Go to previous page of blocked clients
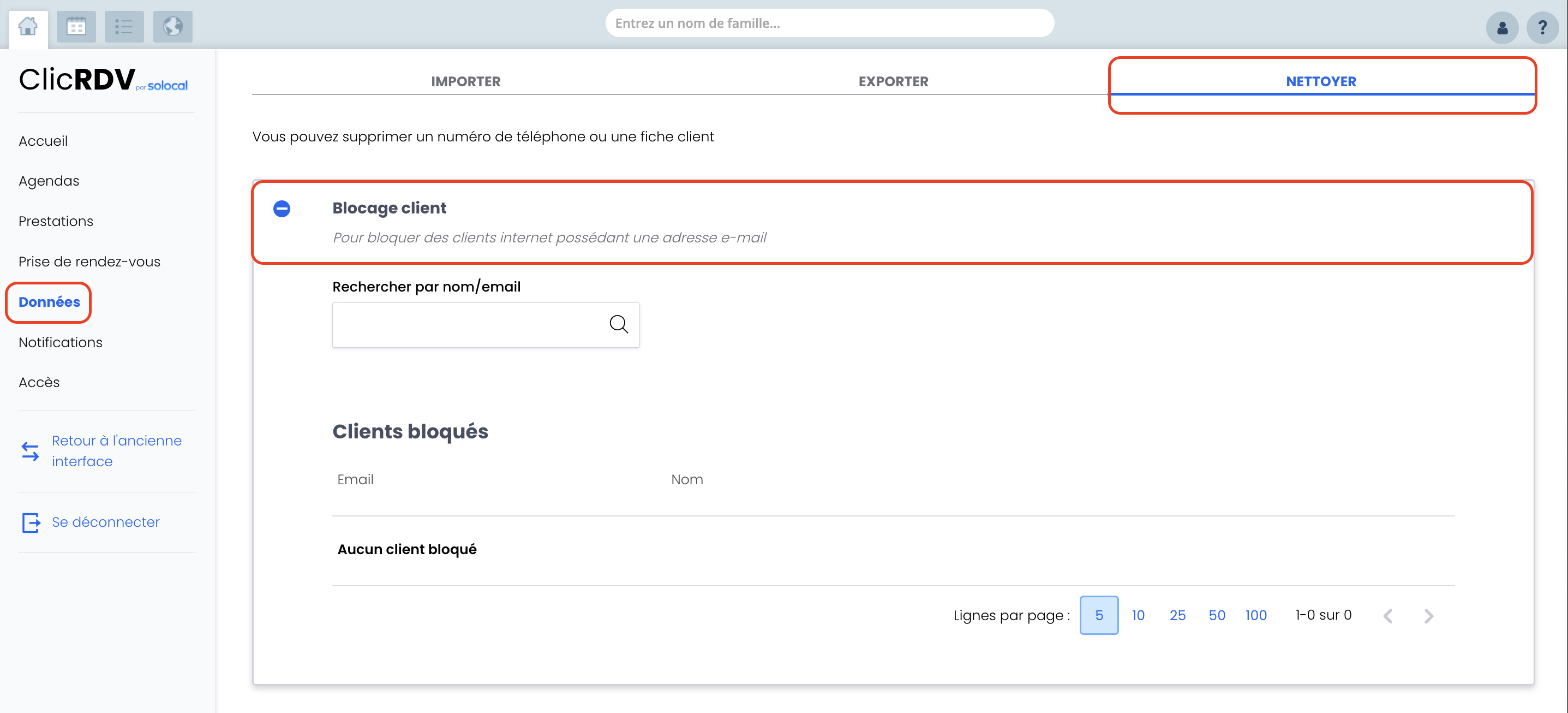 coord(1388,616)
